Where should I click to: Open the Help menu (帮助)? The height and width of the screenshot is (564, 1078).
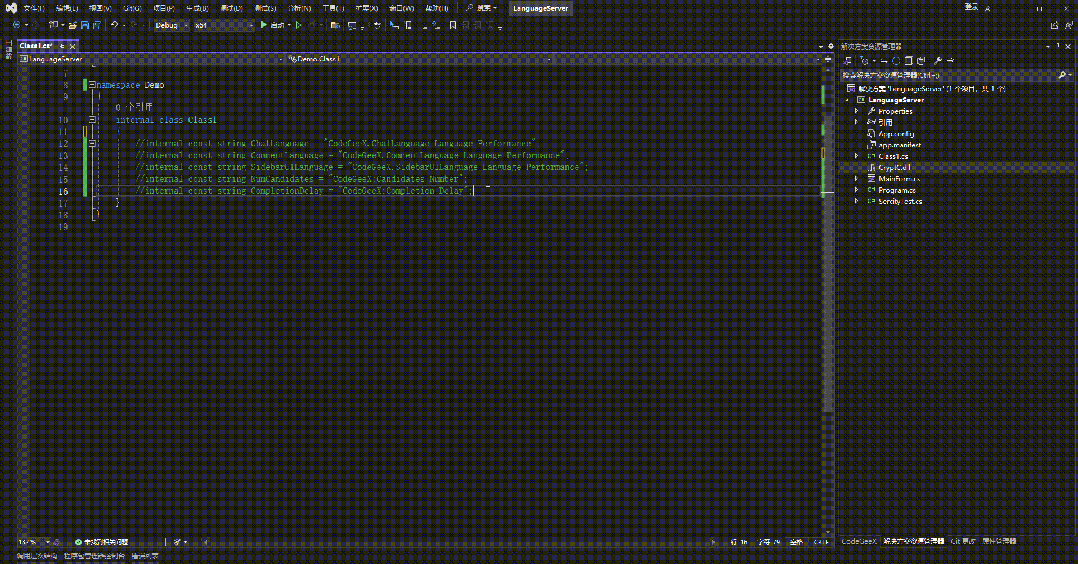[437, 8]
